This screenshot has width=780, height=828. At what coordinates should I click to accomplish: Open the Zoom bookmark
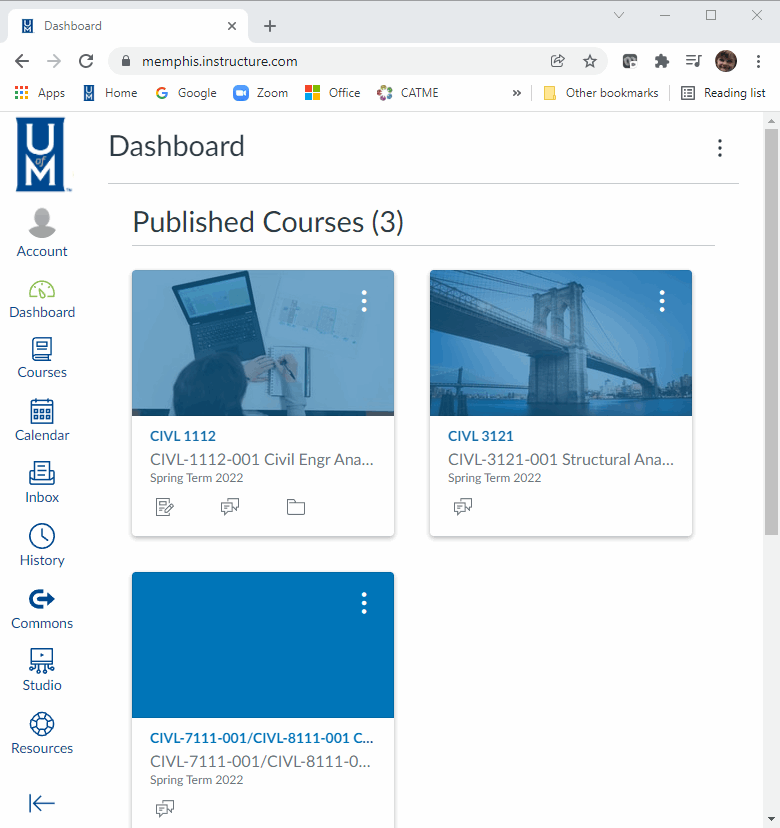click(x=261, y=93)
